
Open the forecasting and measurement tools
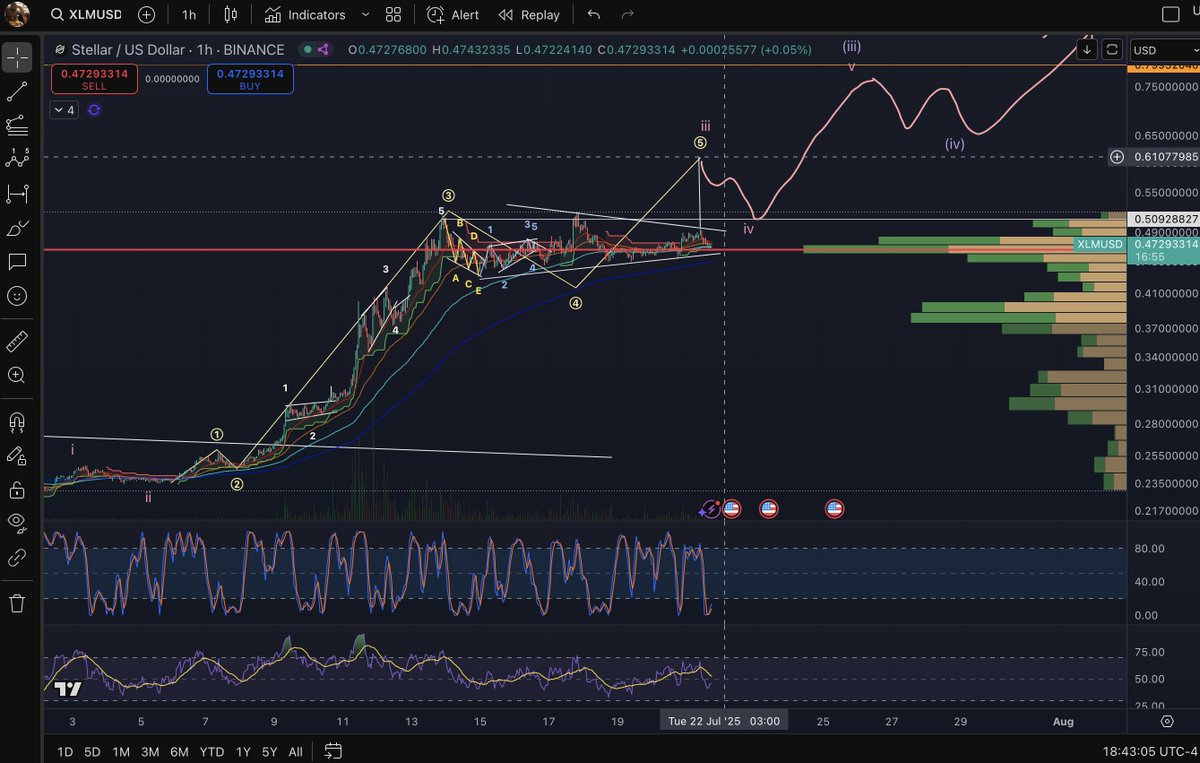[x=17, y=193]
